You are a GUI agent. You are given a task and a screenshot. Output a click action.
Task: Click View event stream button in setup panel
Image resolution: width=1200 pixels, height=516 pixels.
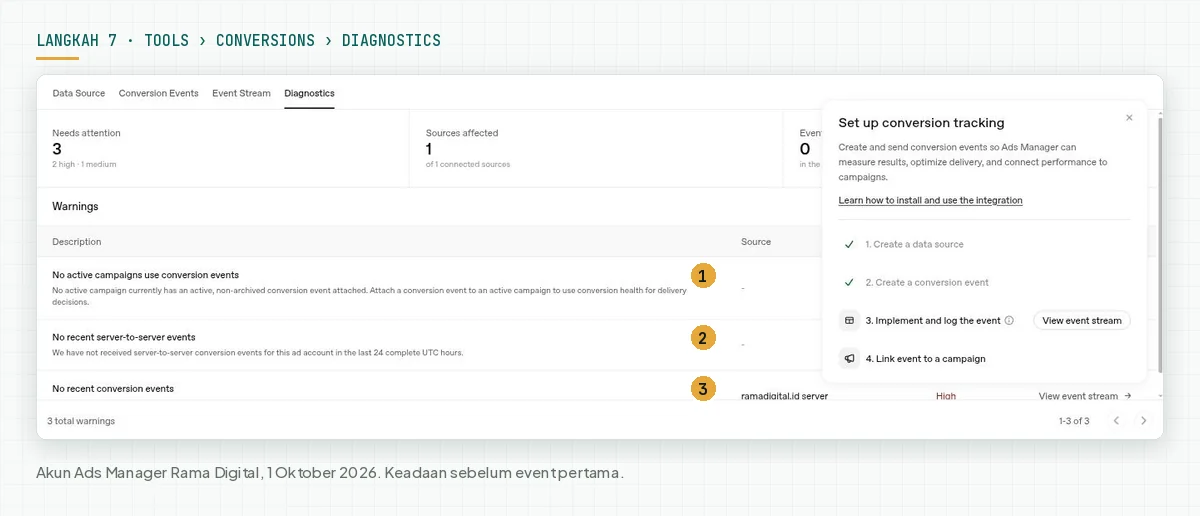coord(1082,321)
